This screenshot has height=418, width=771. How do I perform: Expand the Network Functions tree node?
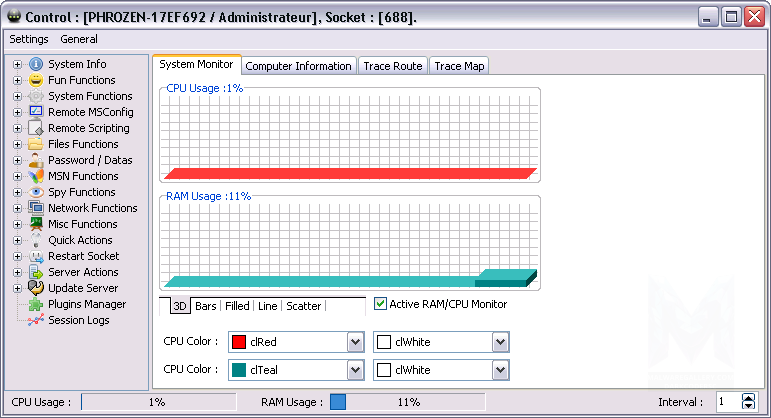[17, 208]
